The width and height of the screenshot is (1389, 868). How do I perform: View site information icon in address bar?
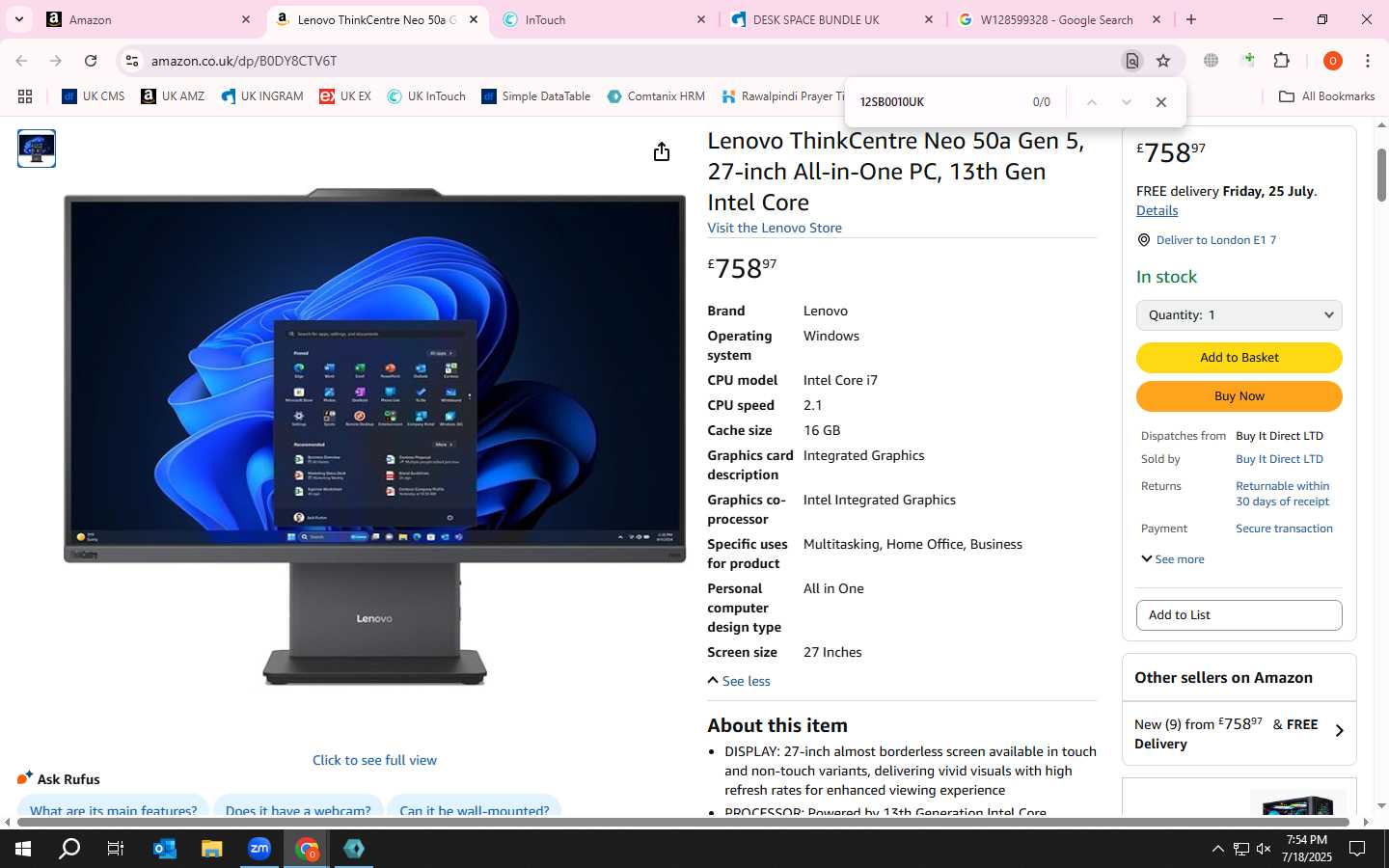132,61
